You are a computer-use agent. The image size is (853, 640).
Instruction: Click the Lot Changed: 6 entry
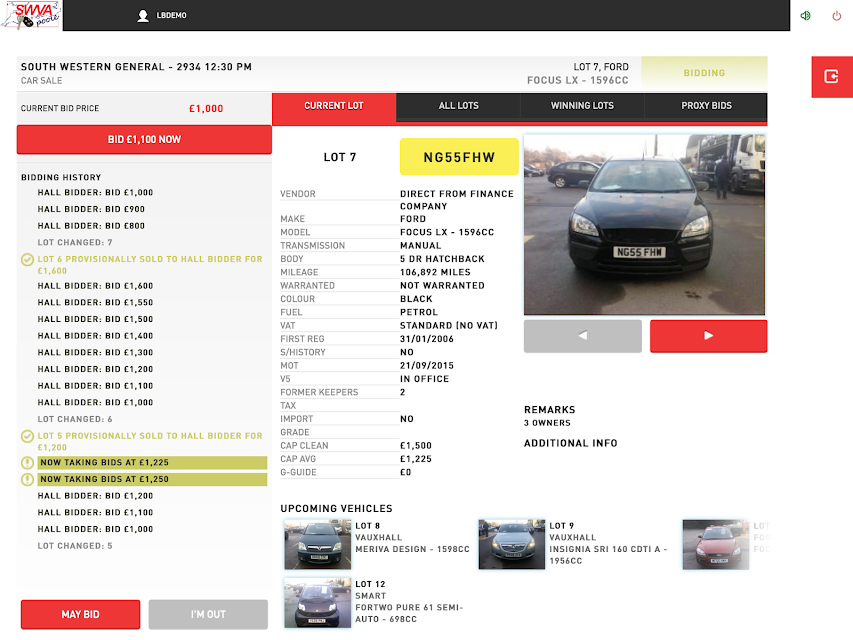[75, 420]
